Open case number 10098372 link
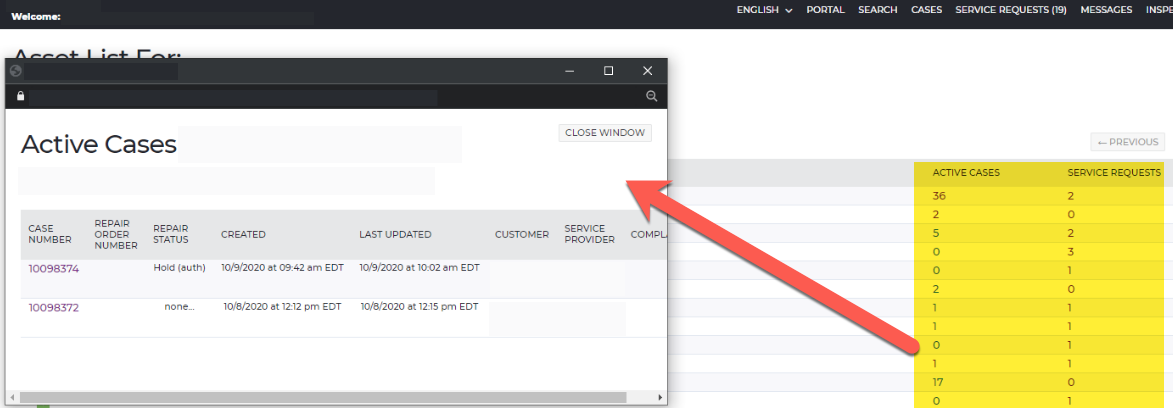Image resolution: width=1173 pixels, height=408 pixels. point(54,308)
